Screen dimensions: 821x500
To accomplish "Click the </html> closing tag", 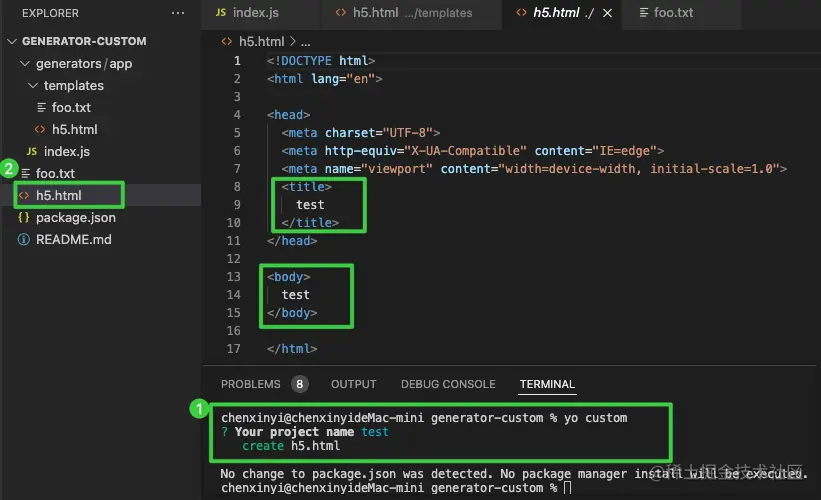I will pos(292,349).
